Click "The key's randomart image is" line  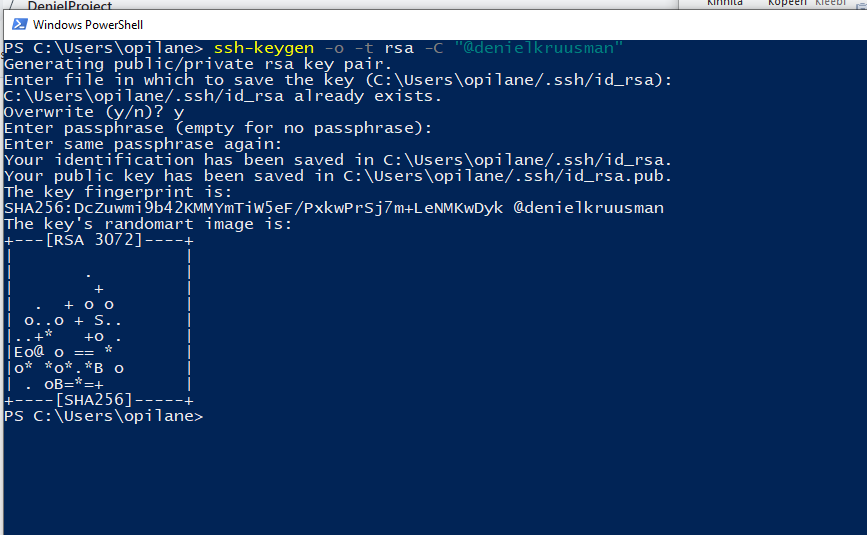(x=148, y=224)
